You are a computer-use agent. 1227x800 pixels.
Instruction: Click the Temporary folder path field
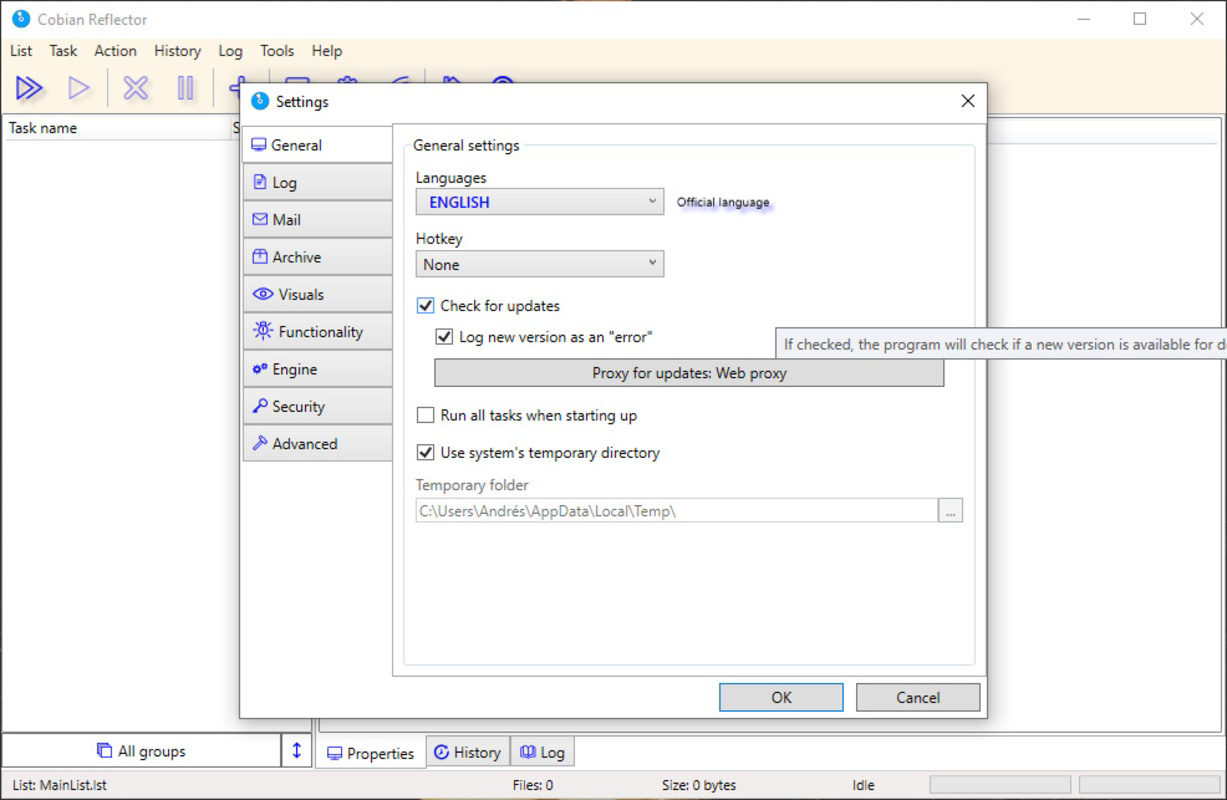tap(676, 510)
